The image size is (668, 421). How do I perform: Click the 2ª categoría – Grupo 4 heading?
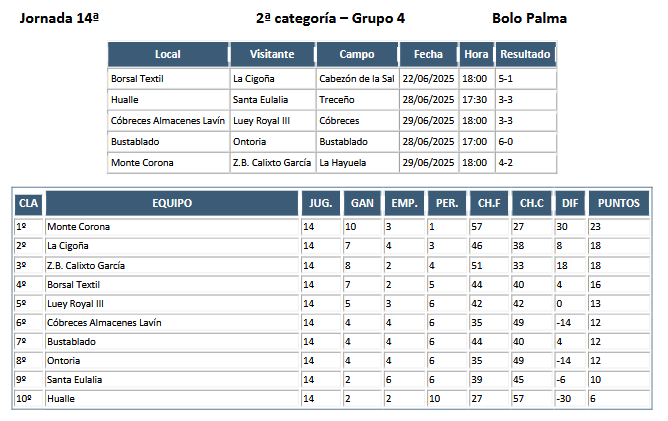coord(330,18)
